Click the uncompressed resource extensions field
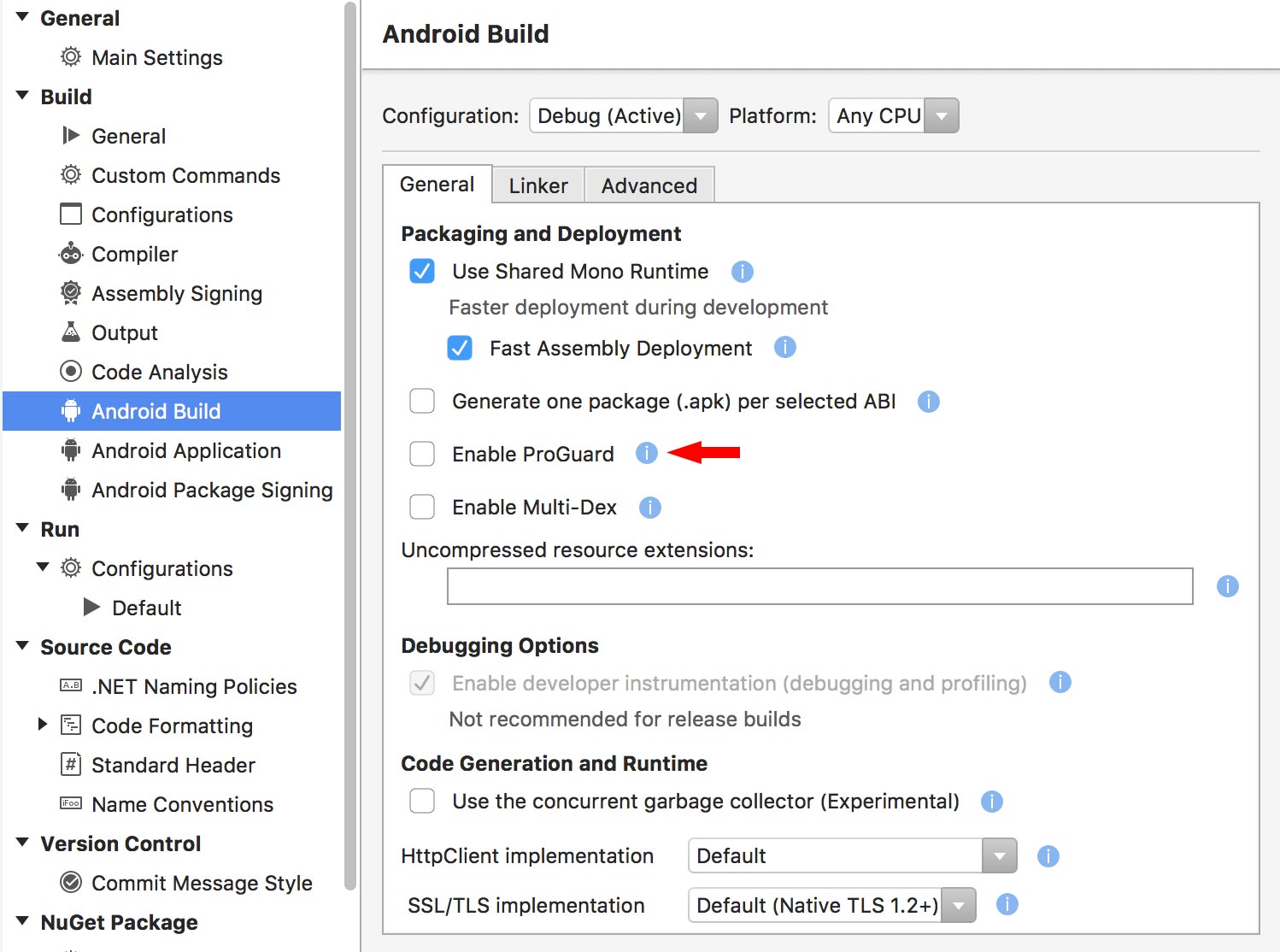Image resolution: width=1280 pixels, height=952 pixels. [820, 586]
